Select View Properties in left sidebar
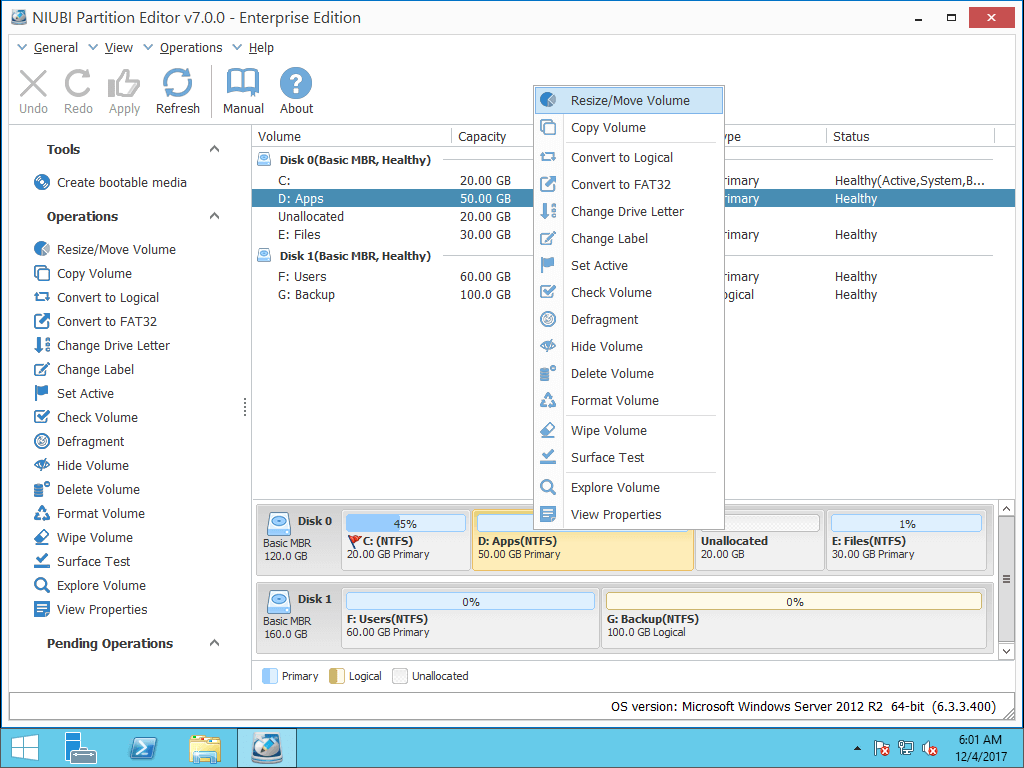This screenshot has height=768, width=1024. (x=91, y=609)
